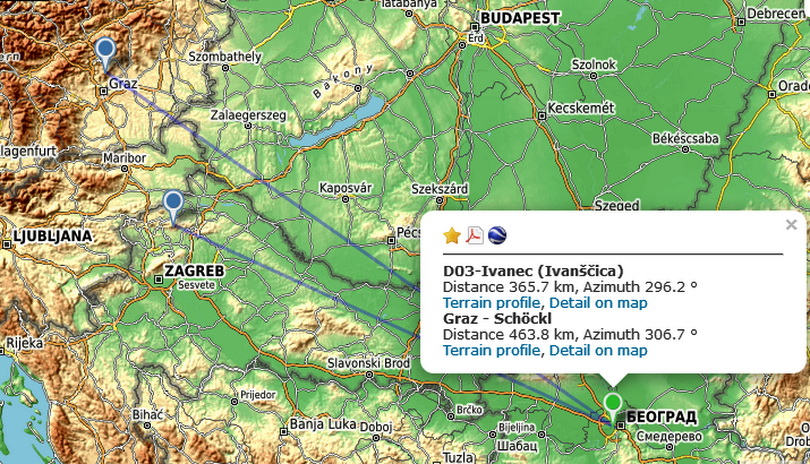Screen dimensions: 810x464
Task: Click the Szolnok label on map
Action: pyautogui.click(x=594, y=65)
